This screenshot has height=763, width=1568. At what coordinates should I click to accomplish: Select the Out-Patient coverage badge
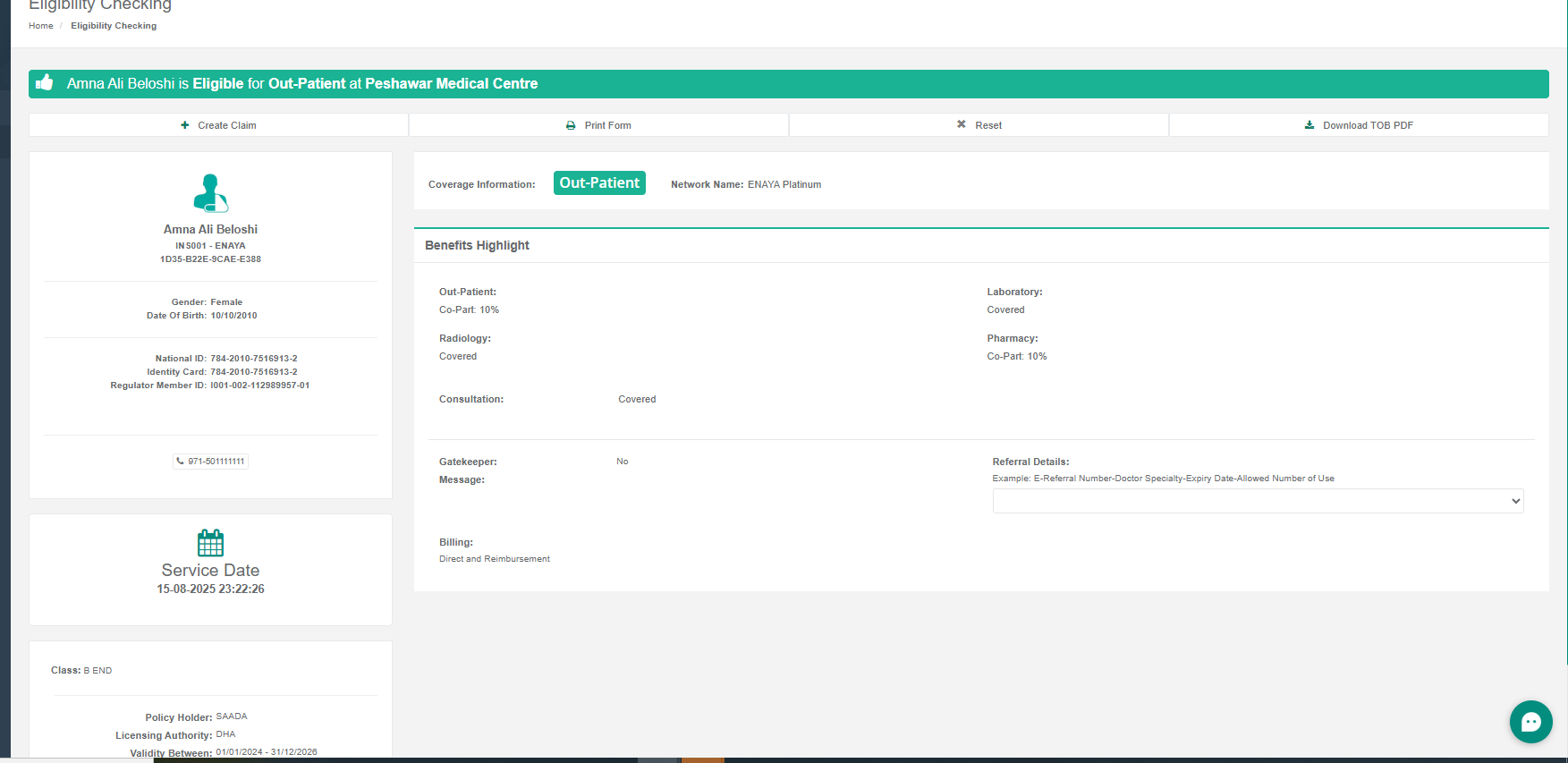pyautogui.click(x=599, y=183)
